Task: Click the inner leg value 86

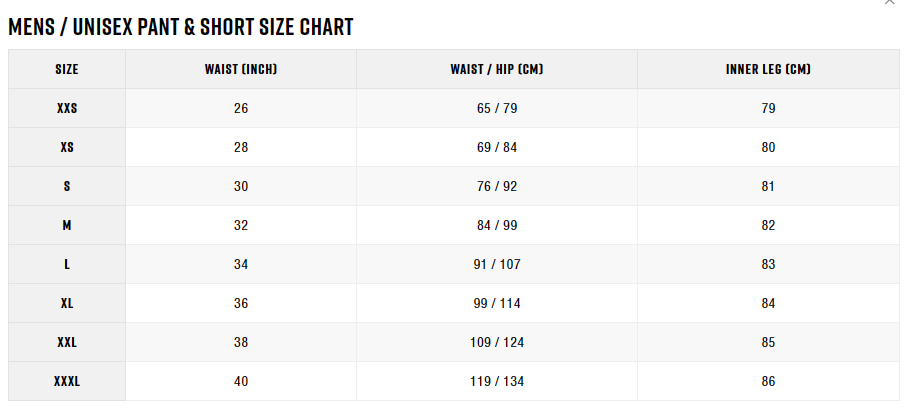Action: point(768,381)
